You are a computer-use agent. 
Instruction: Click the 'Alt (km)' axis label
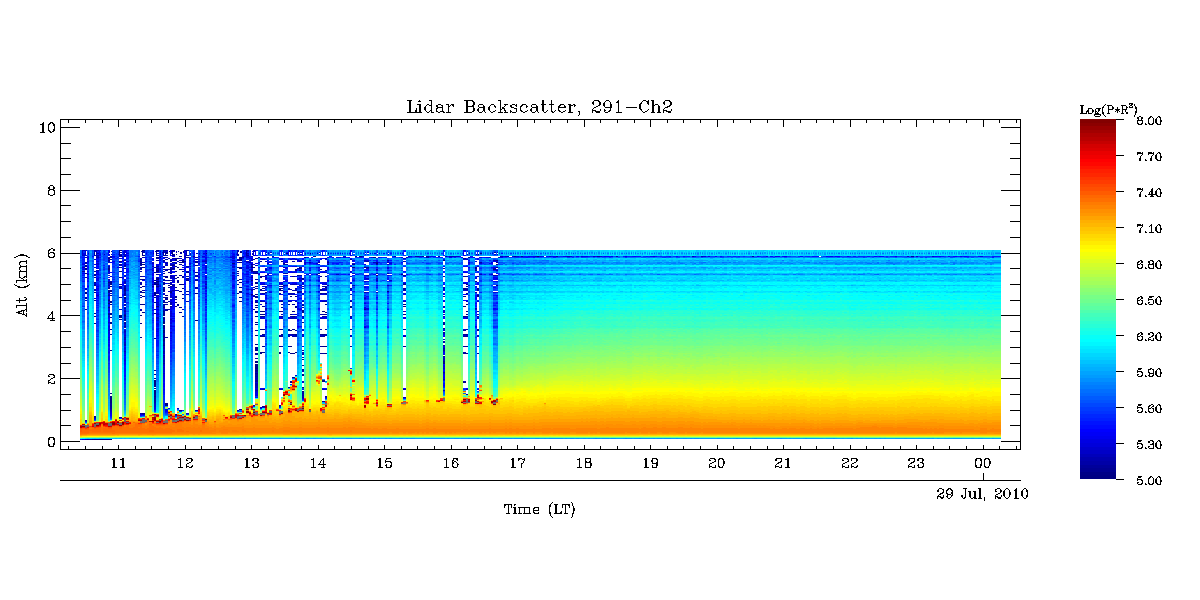22,284
